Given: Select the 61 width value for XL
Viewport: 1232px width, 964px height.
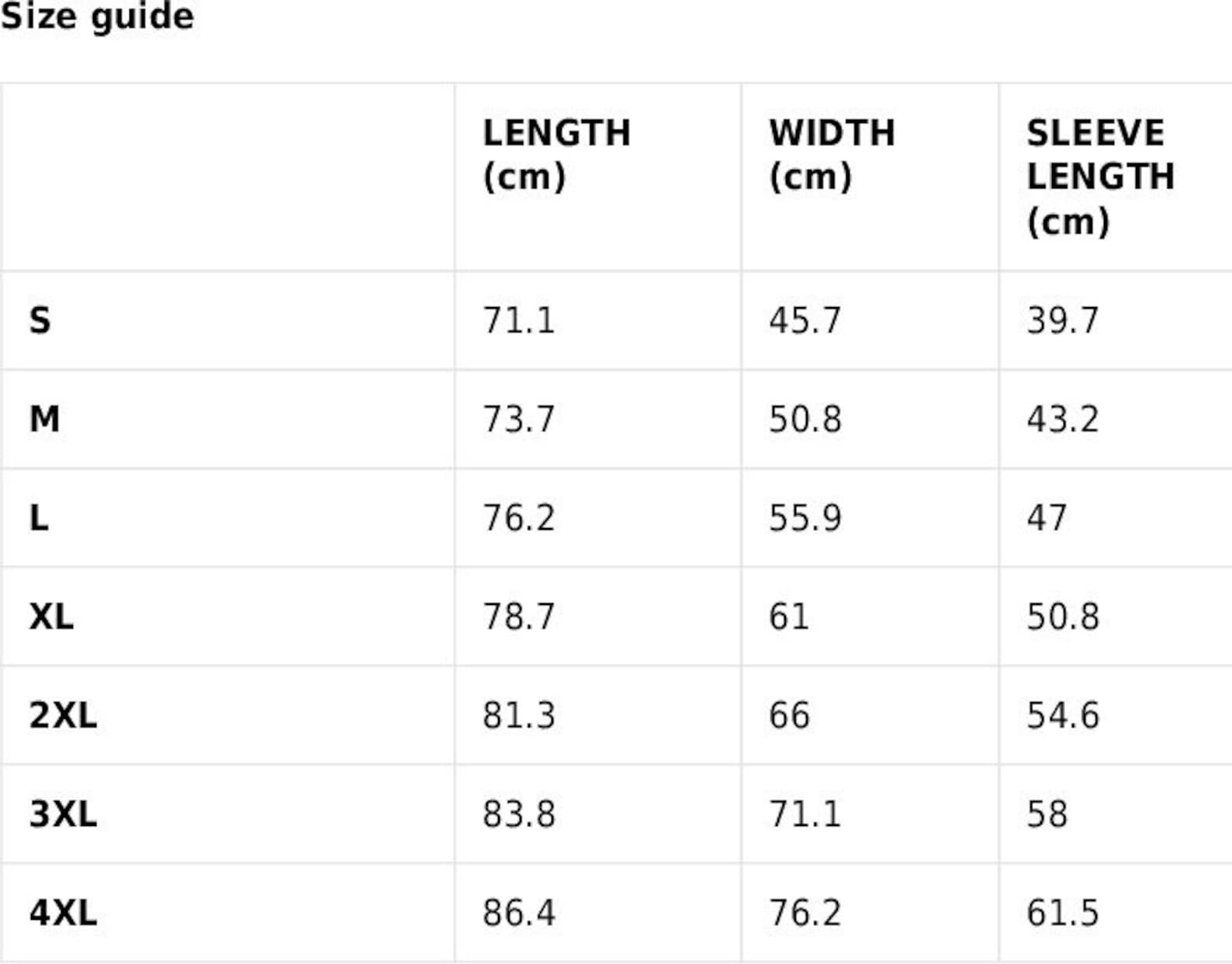Looking at the screenshot, I should [788, 617].
